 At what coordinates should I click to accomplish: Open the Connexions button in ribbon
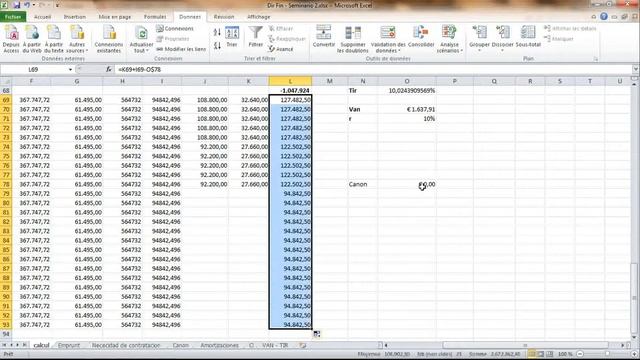175,29
